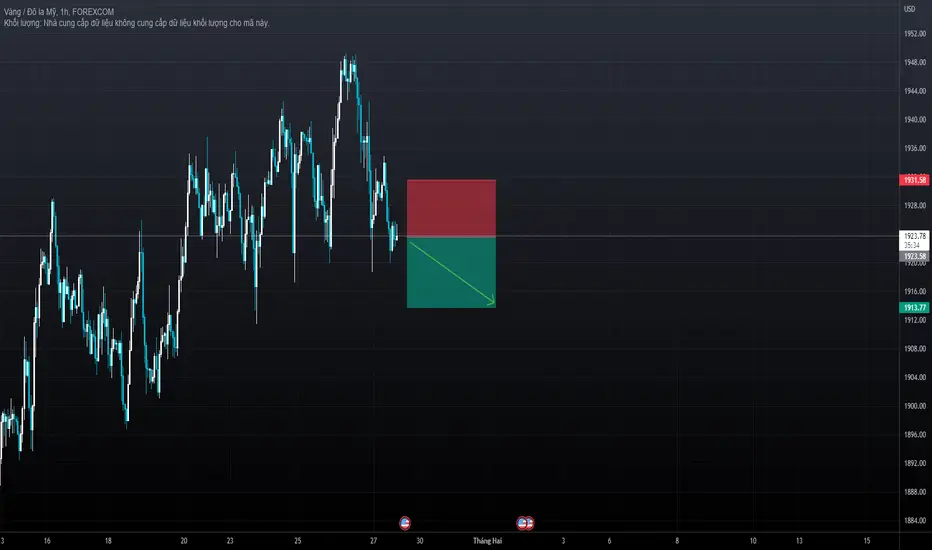Click the symbol title Vàng / Đô la Mỹ
The height and width of the screenshot is (550, 932).
(x=29, y=11)
